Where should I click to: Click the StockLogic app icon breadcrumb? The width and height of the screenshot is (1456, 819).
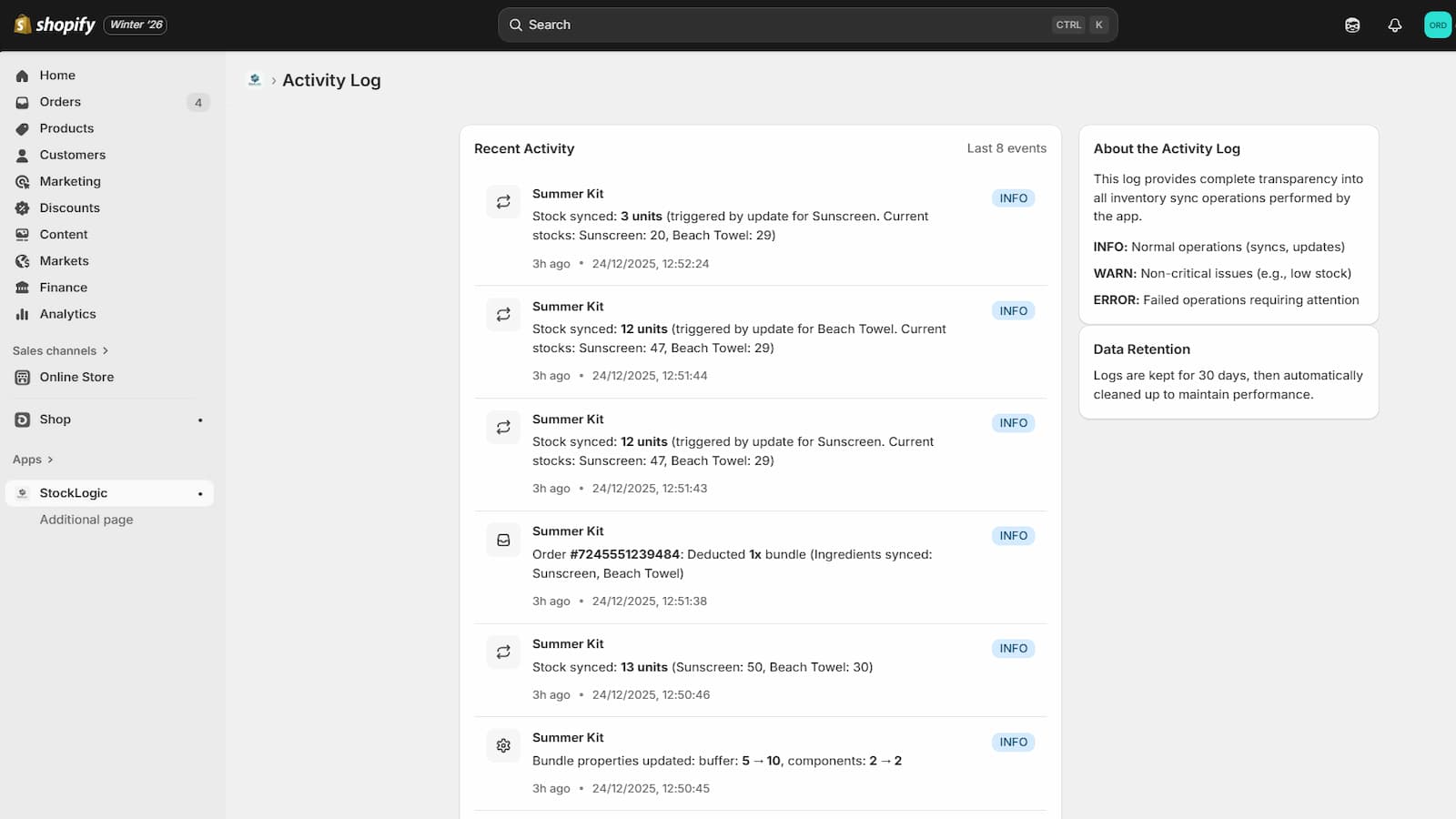[255, 80]
